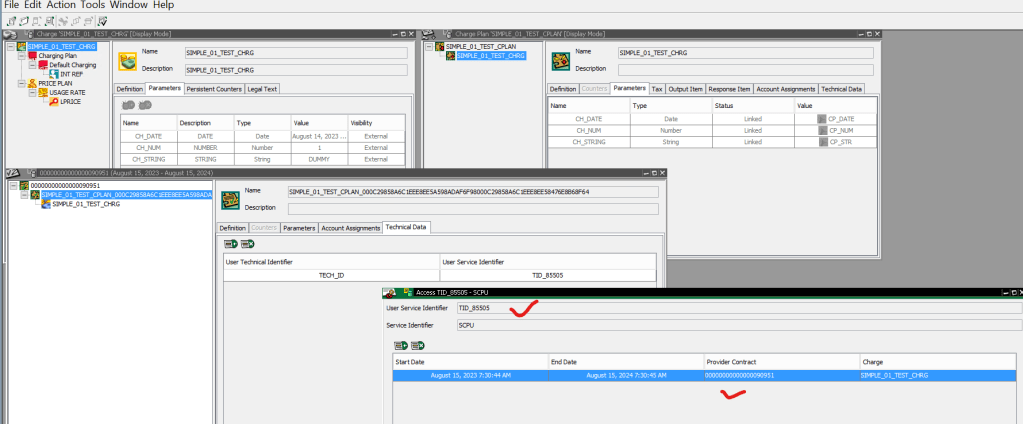
Task: Switch to Definition tab in Charge window
Action: tap(129, 89)
